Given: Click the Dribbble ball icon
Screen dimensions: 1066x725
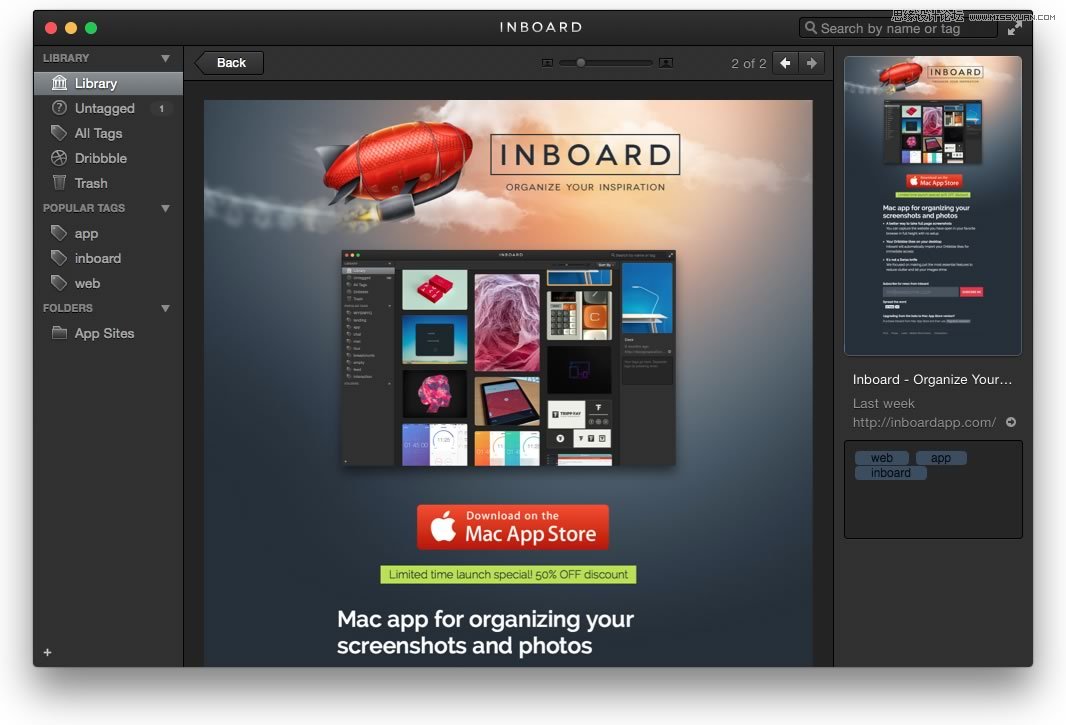Looking at the screenshot, I should (x=59, y=158).
